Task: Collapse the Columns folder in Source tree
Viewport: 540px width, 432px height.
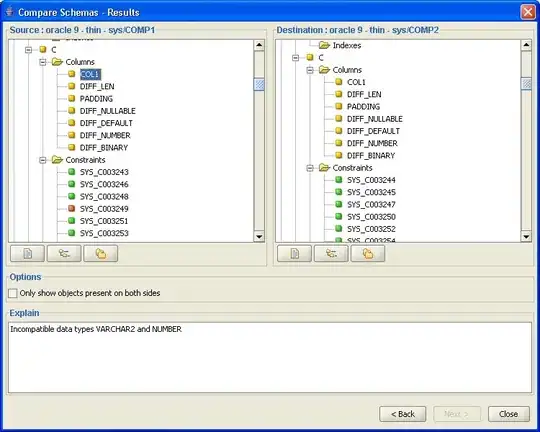Action: pyautogui.click(x=43, y=62)
